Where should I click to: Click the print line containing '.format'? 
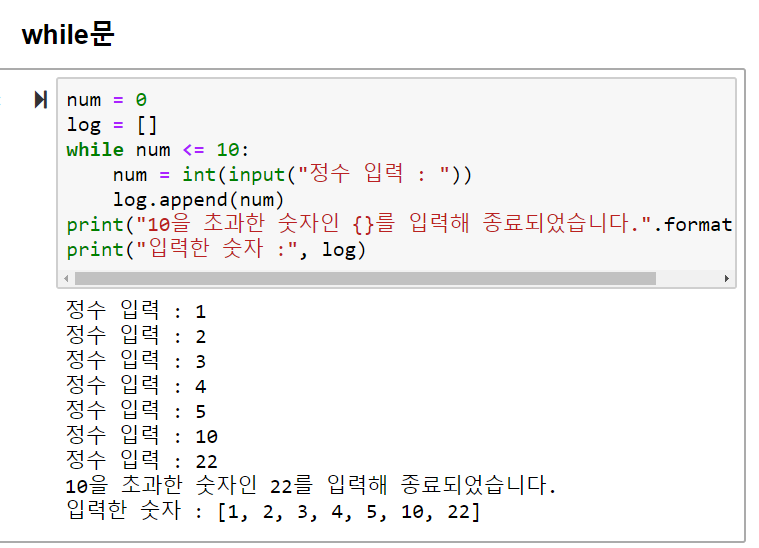[399, 224]
